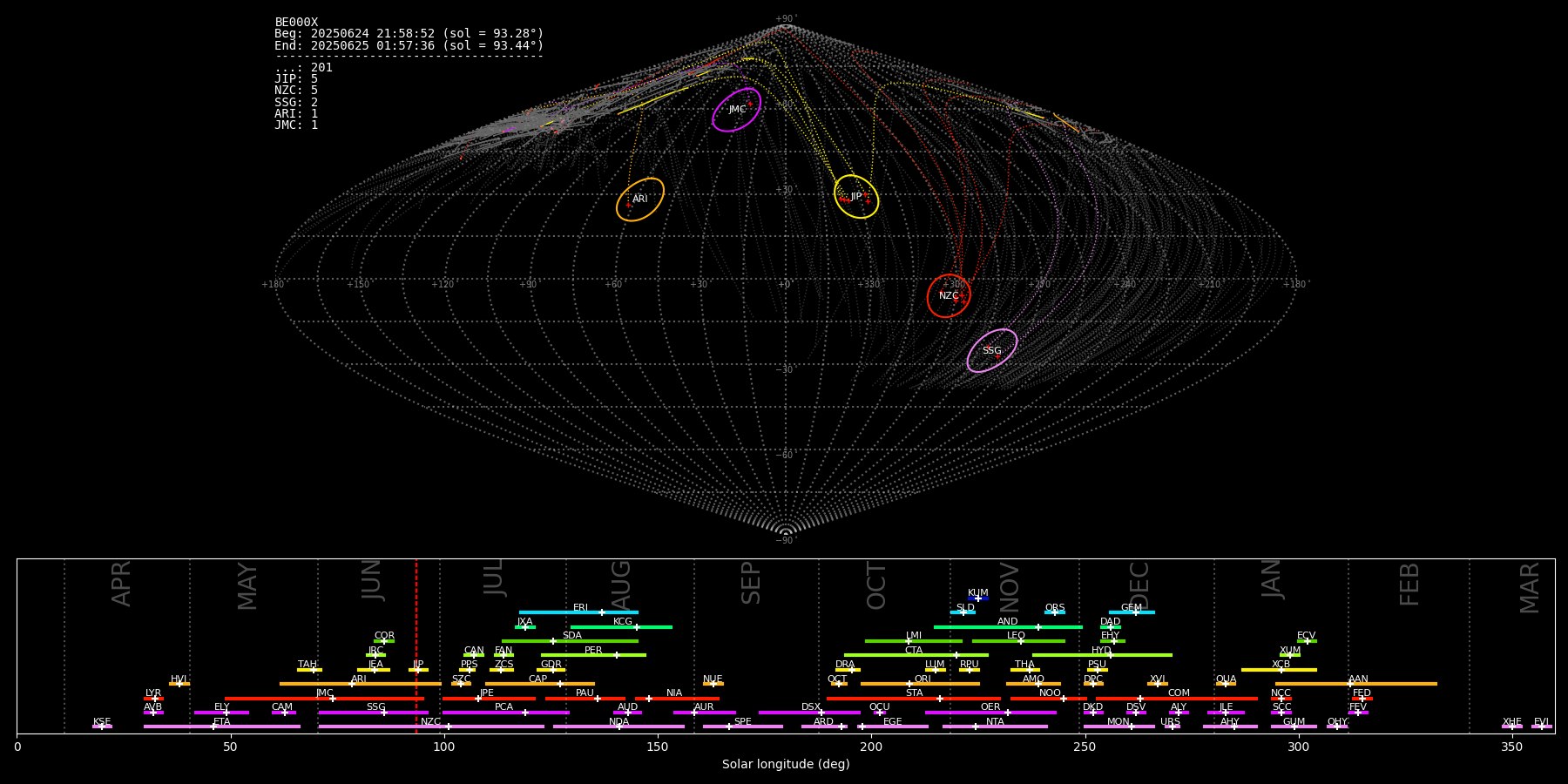The image size is (1568, 784).
Task: Select the SDA shower bar in the timeline
Action: click(570, 641)
